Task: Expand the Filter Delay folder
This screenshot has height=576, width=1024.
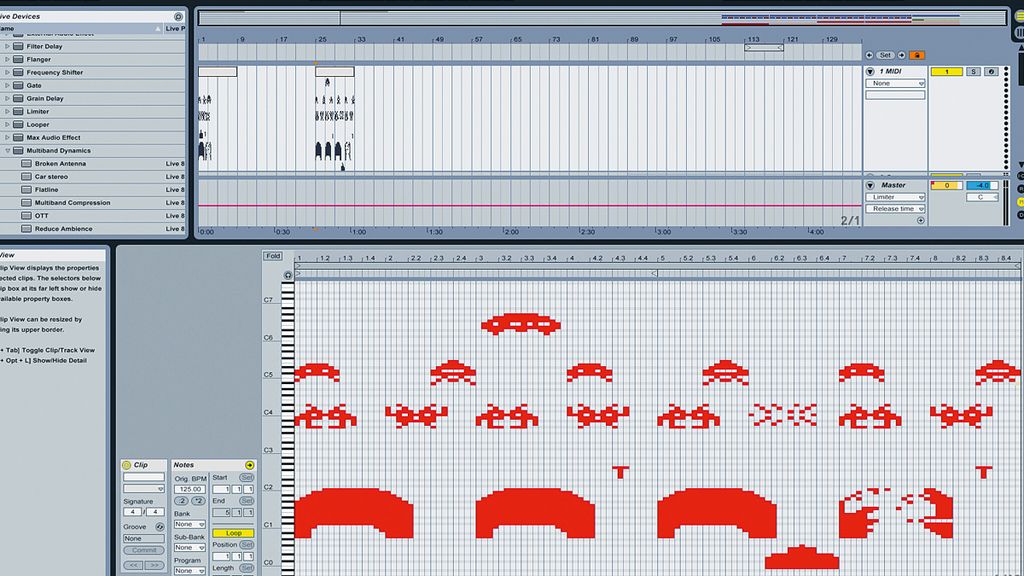Action: 7,46
